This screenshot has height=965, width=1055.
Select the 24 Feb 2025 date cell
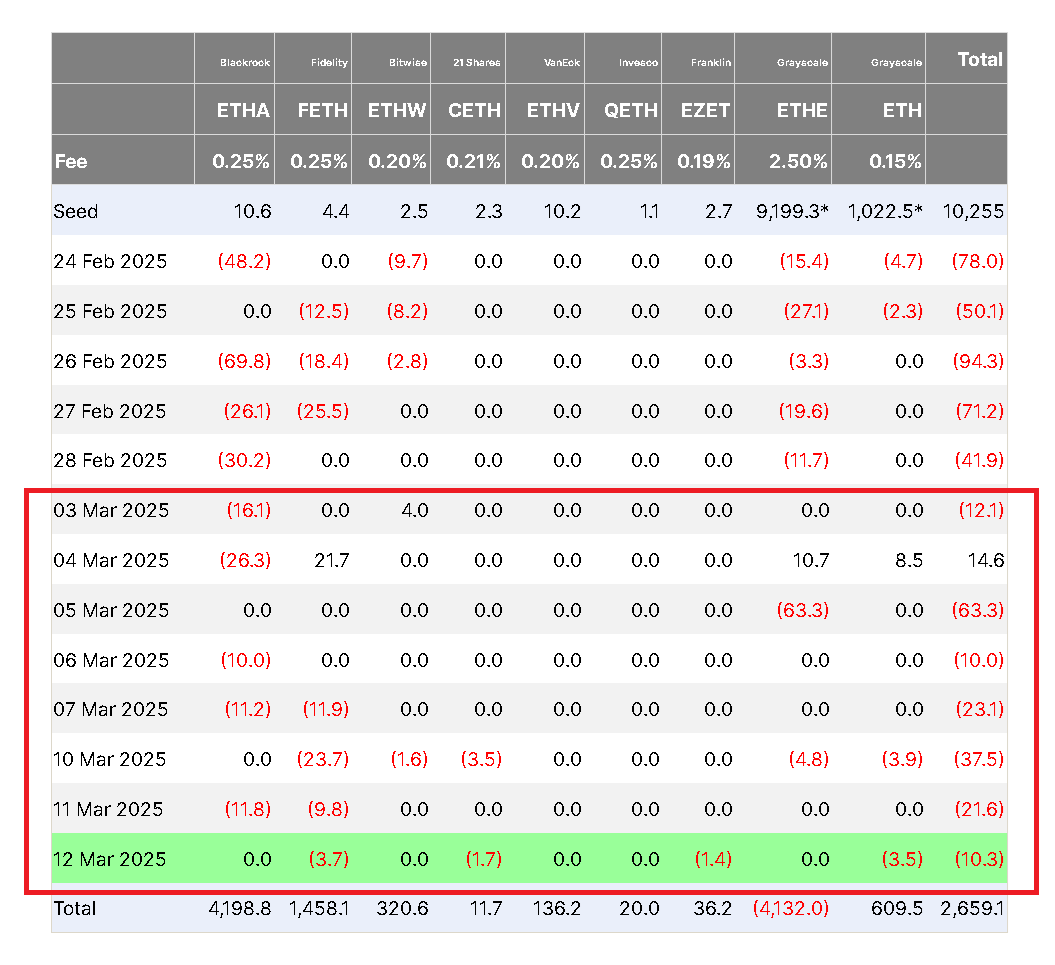point(110,261)
